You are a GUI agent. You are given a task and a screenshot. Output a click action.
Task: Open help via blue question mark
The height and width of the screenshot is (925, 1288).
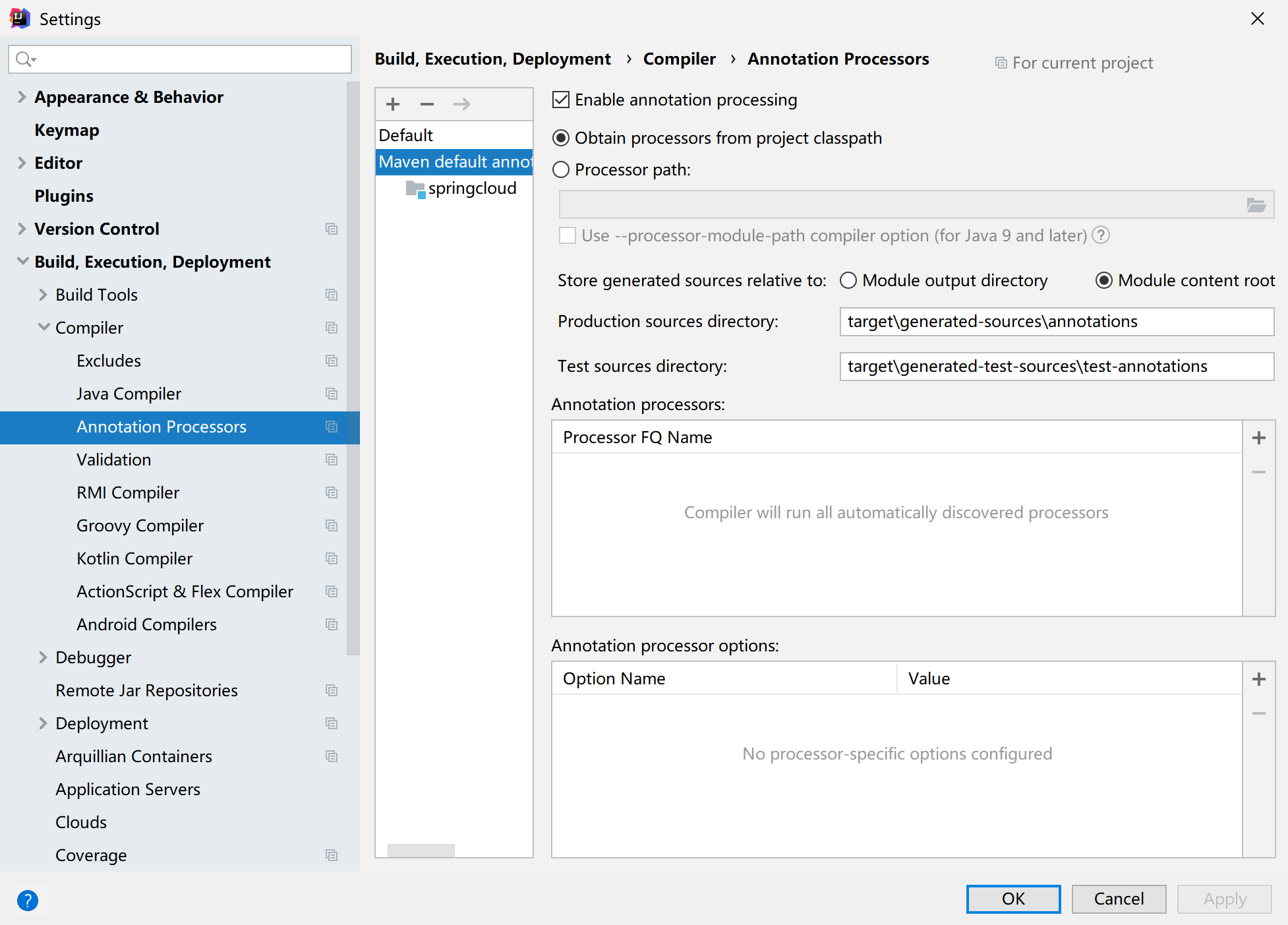point(28,900)
